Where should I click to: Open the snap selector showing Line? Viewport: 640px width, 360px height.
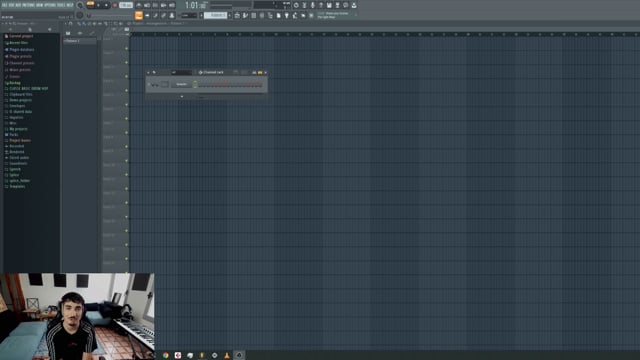pos(189,16)
